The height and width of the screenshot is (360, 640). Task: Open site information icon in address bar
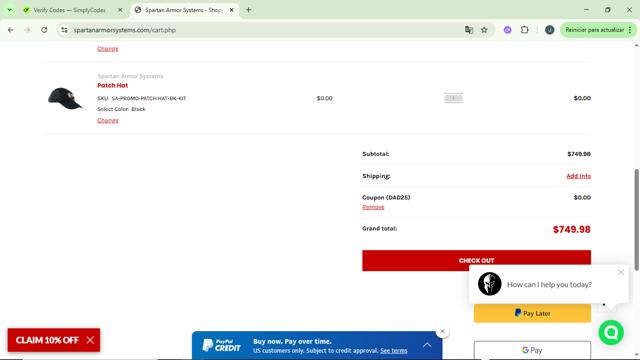[x=64, y=30]
